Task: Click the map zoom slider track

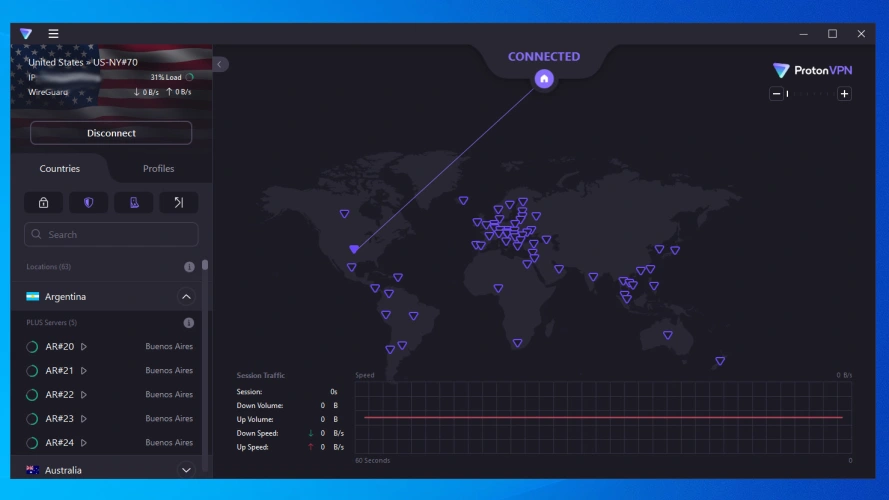Action: click(810, 94)
